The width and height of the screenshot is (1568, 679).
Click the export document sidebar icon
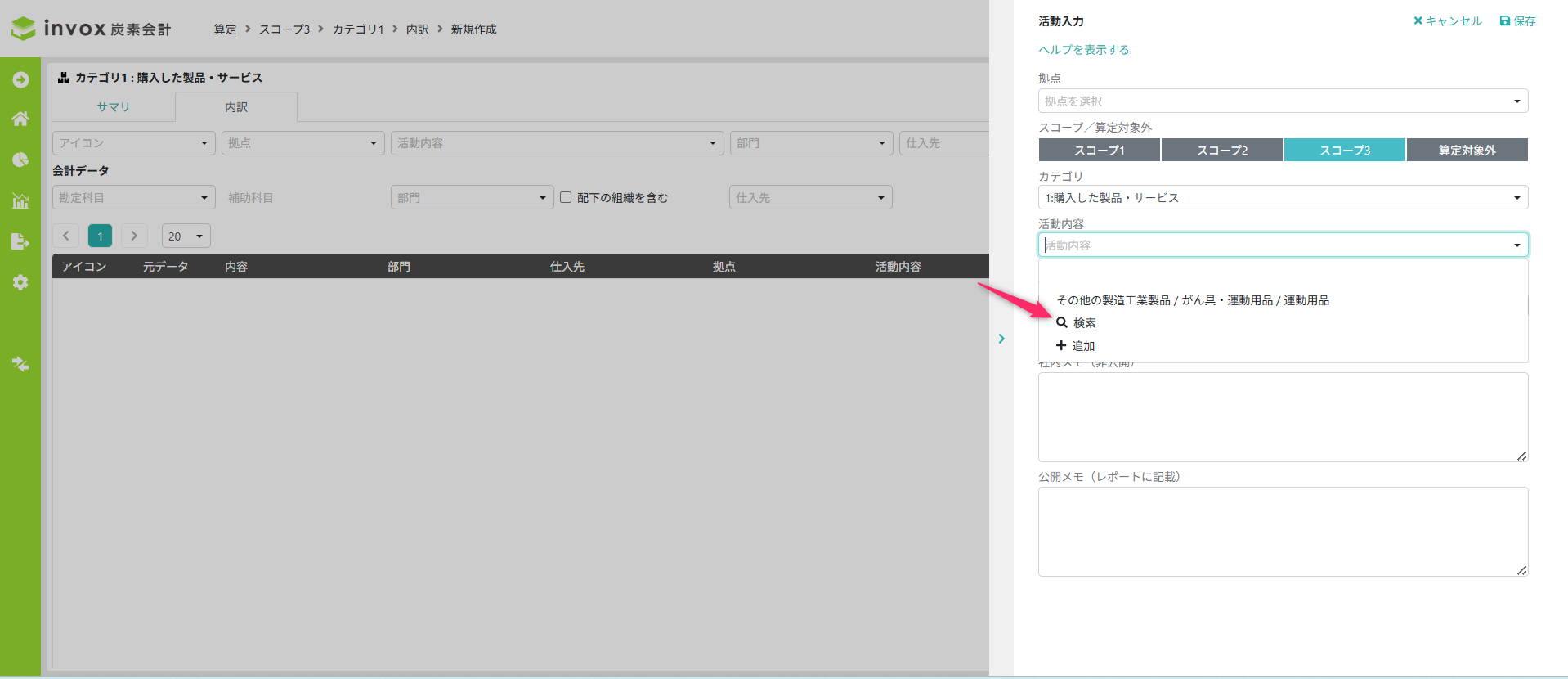pos(20,241)
